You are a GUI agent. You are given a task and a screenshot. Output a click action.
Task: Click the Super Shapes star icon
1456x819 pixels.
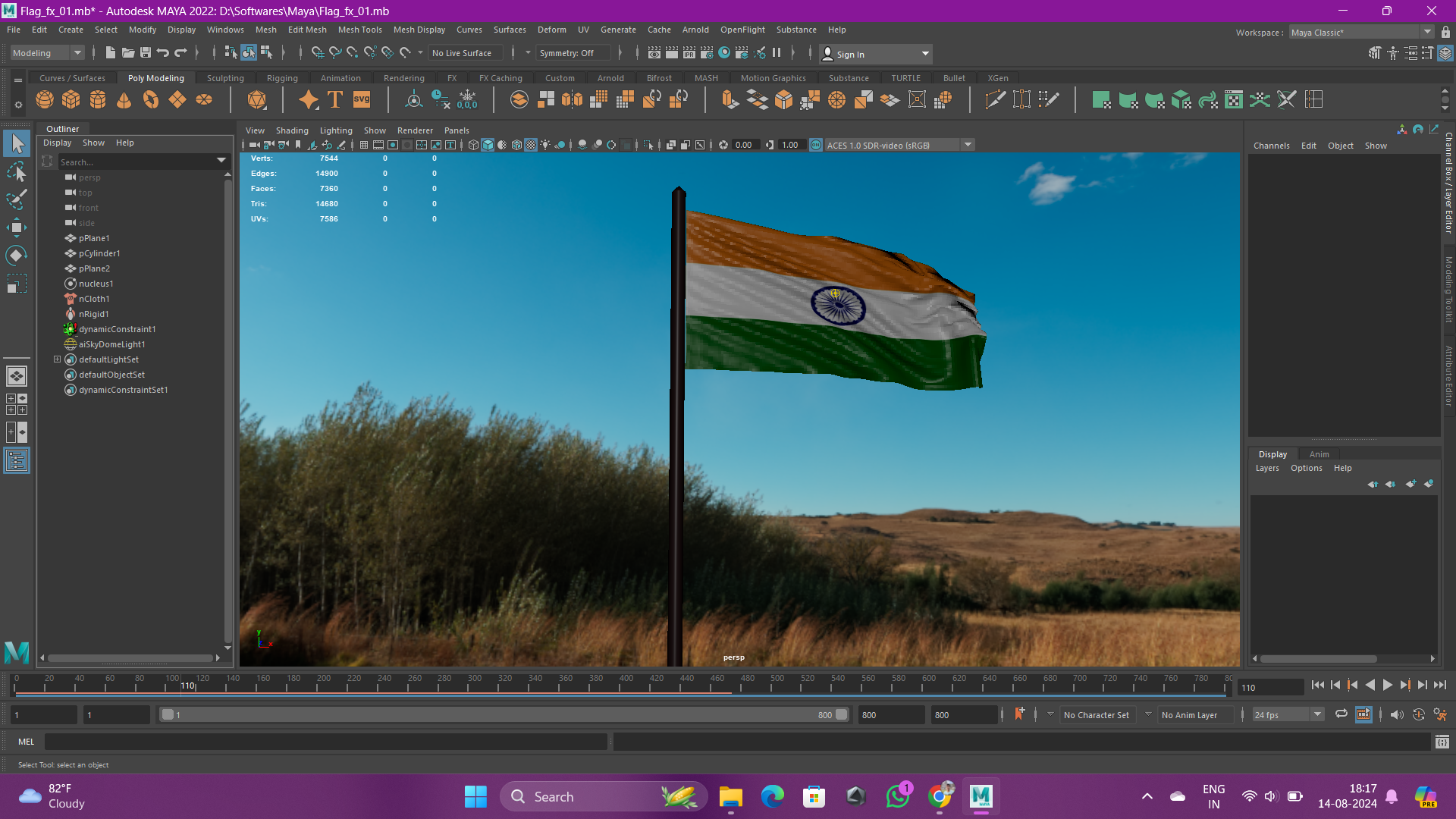click(x=309, y=99)
